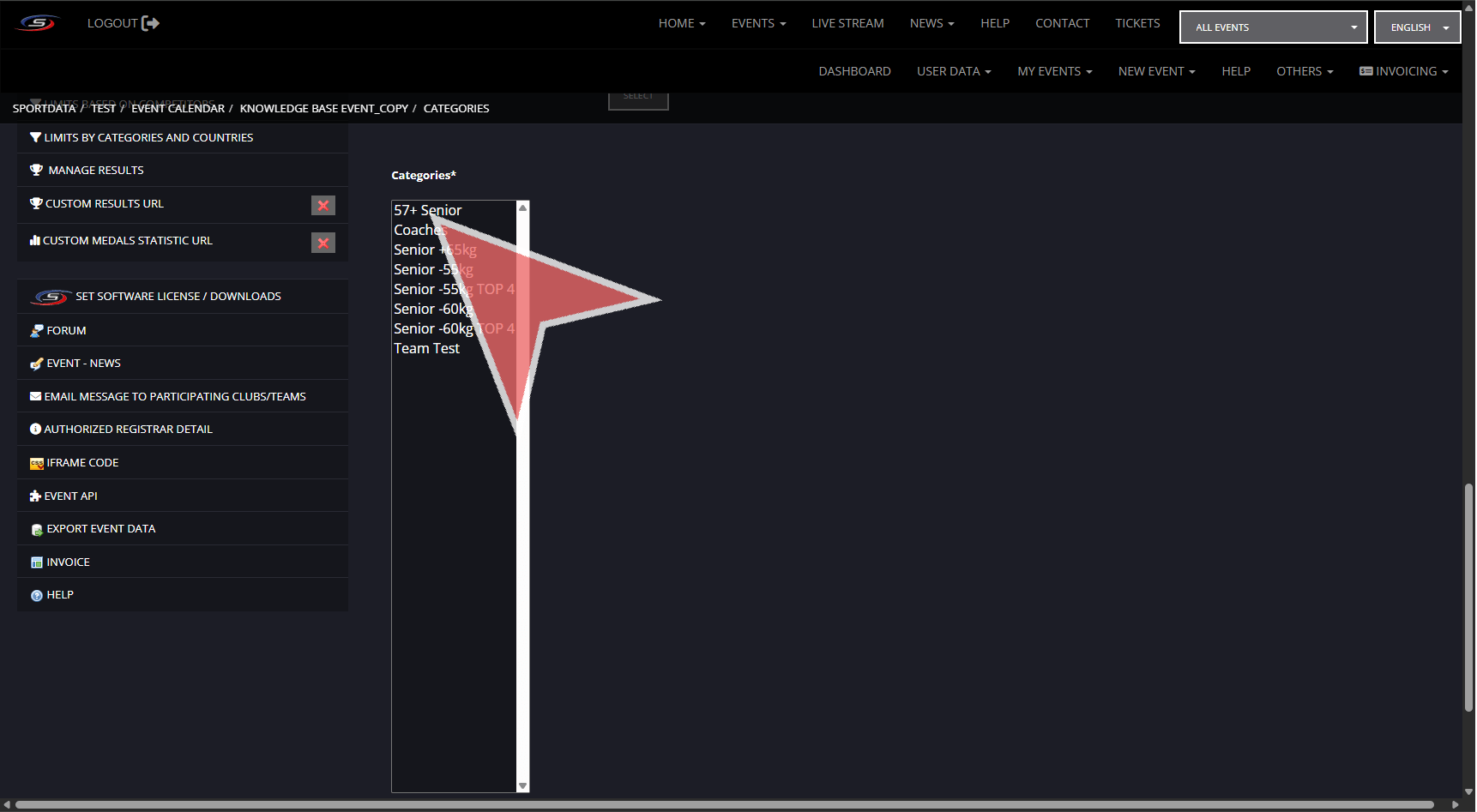Remove Custom Results URL with red X
1477x812 pixels.
click(323, 206)
